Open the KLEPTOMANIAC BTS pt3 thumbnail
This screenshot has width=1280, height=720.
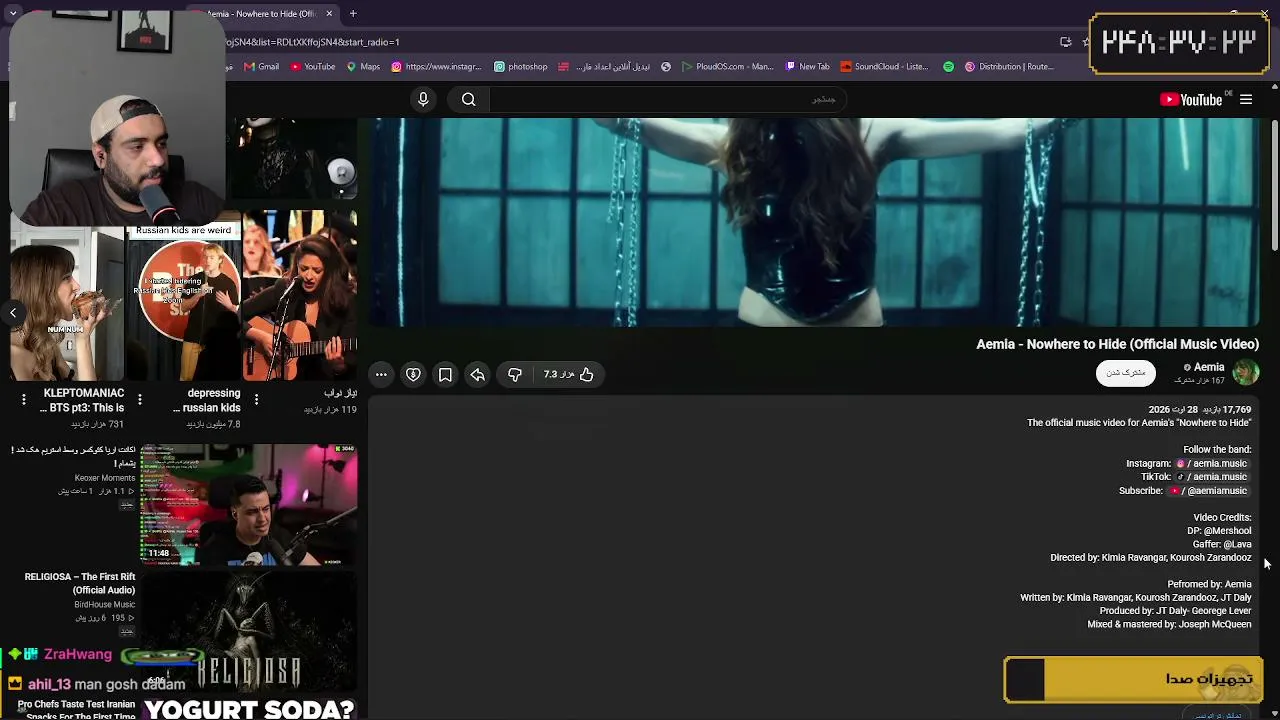pos(67,305)
